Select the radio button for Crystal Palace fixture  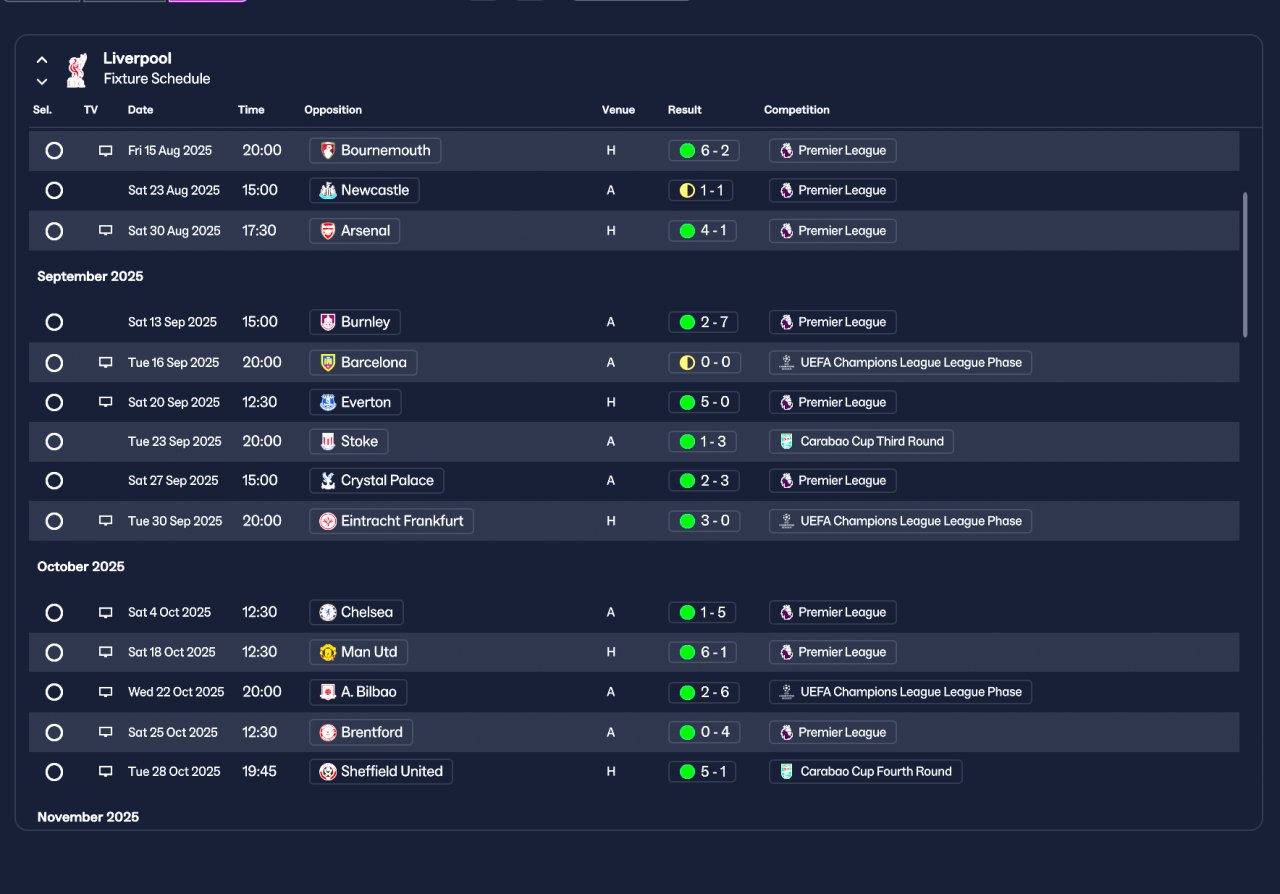click(x=54, y=481)
